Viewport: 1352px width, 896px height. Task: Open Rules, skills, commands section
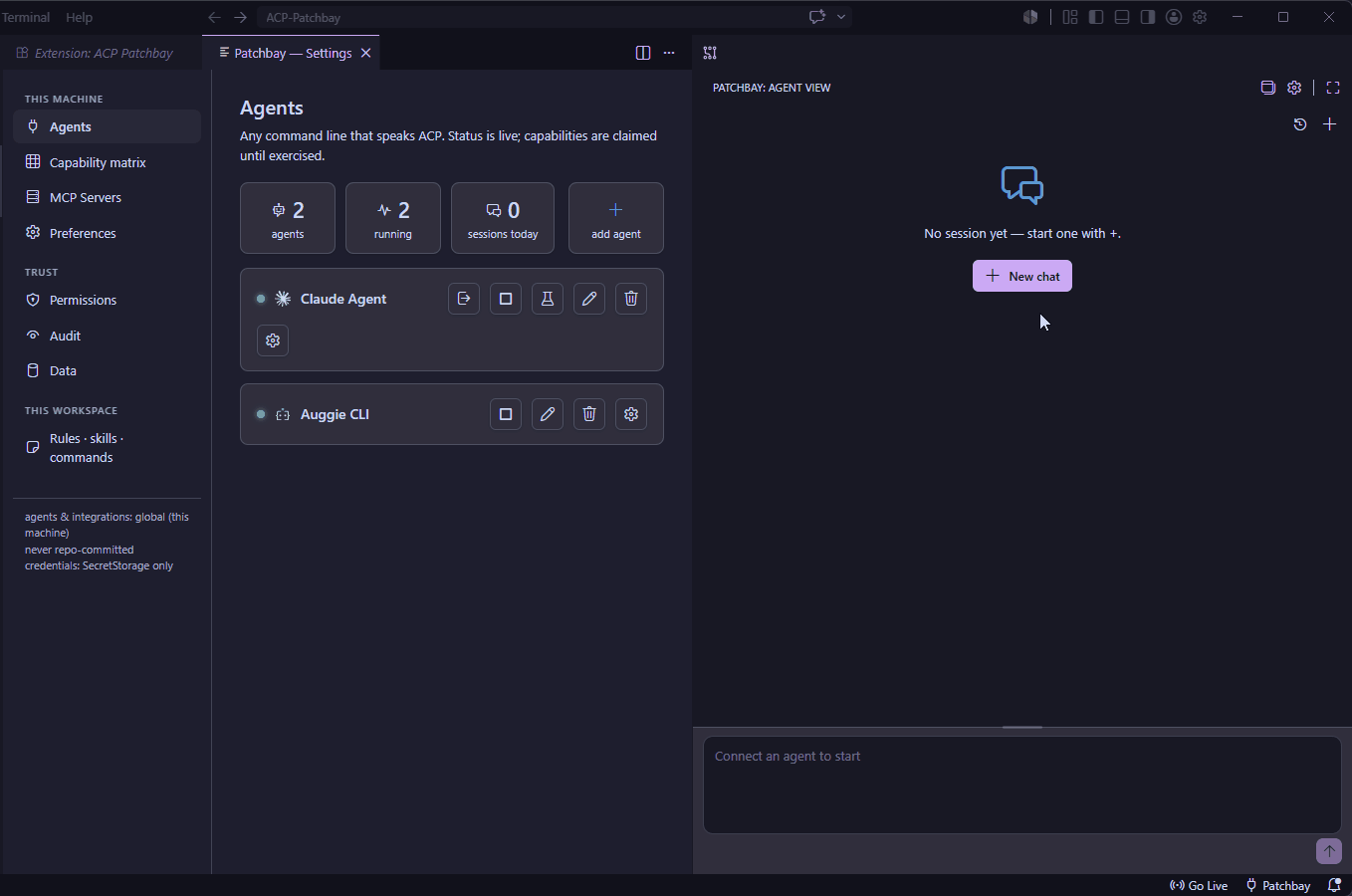107,448
